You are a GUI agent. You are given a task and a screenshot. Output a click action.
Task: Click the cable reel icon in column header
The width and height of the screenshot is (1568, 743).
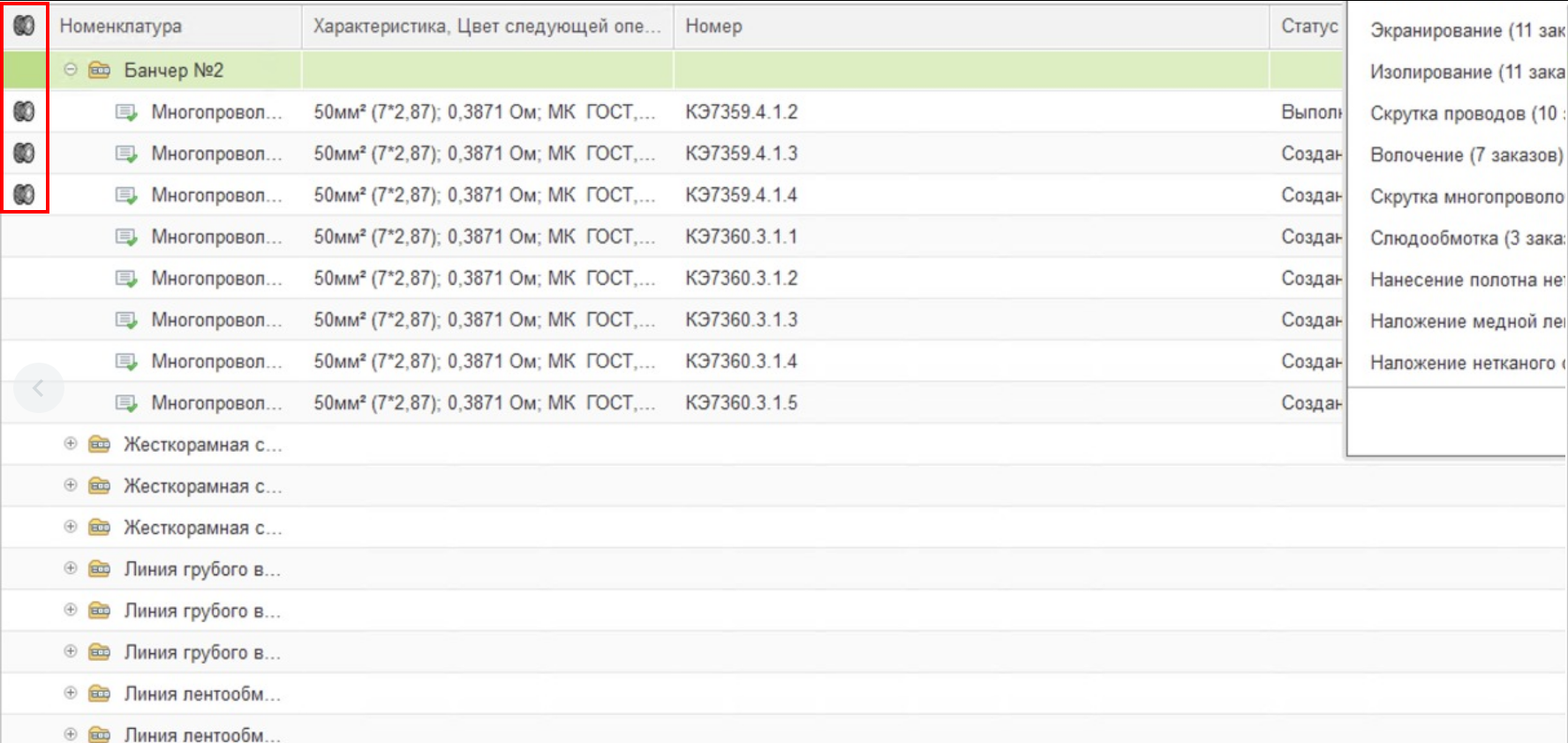tap(24, 26)
